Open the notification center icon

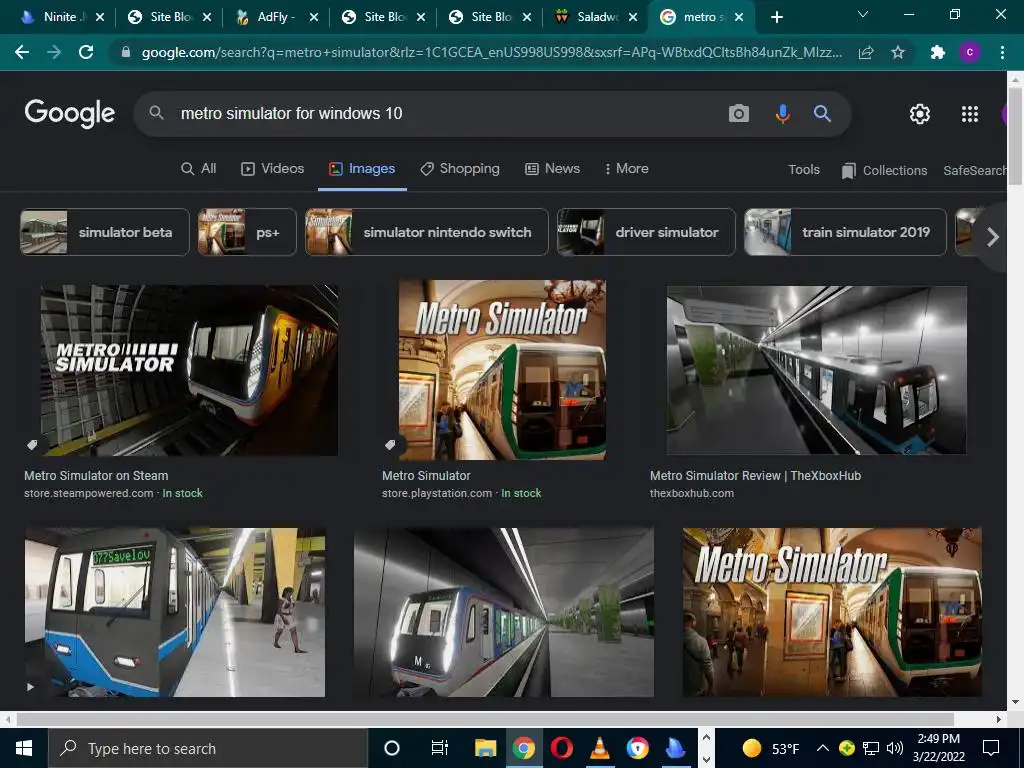pyautogui.click(x=991, y=748)
